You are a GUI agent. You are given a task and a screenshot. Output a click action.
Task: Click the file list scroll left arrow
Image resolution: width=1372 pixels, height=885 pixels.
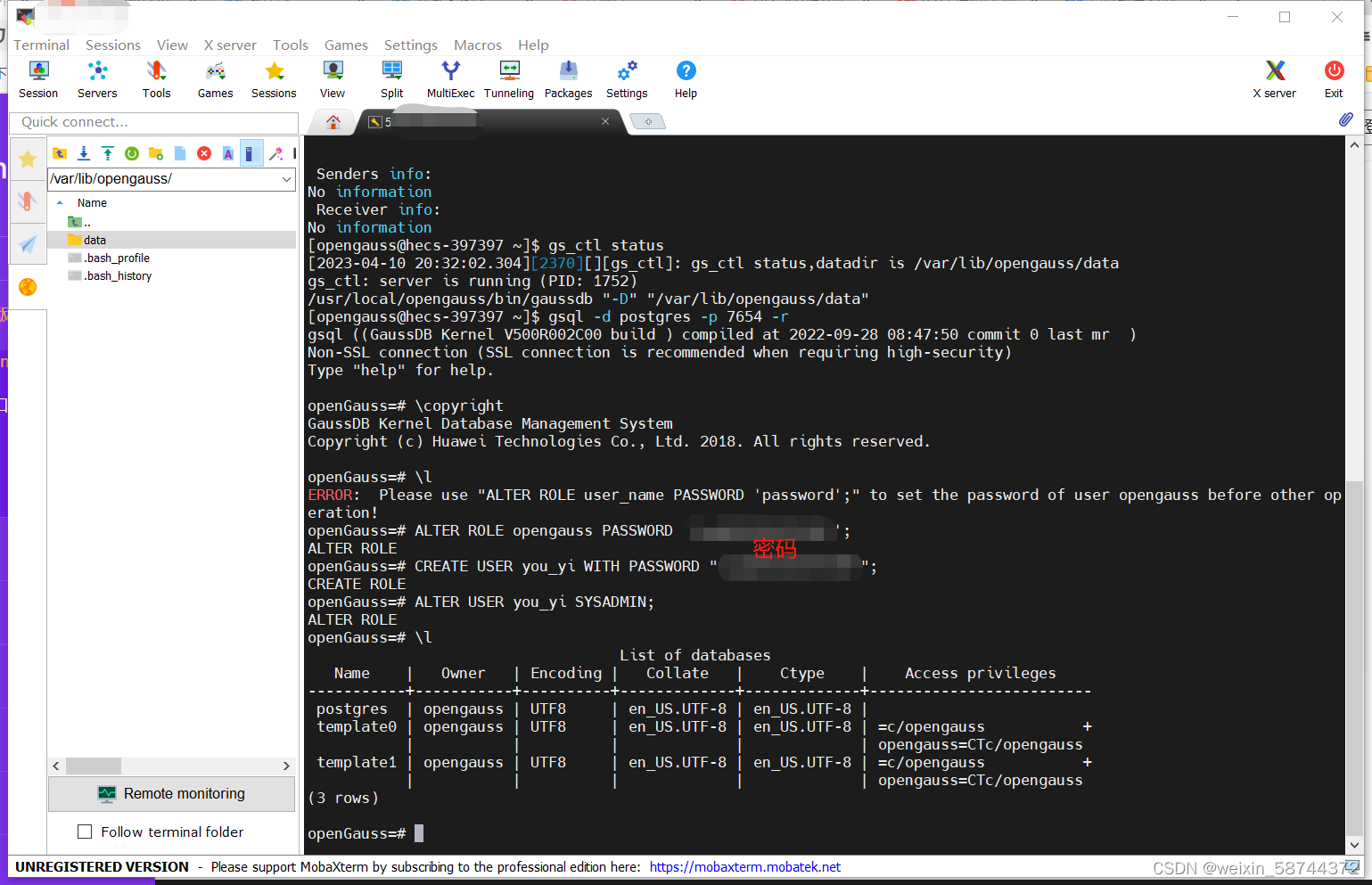point(56,766)
